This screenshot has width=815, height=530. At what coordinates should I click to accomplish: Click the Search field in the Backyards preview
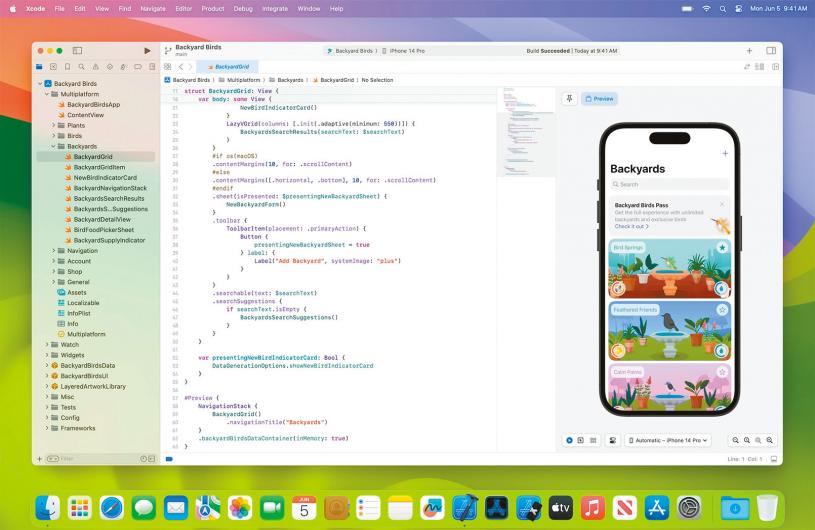coord(669,184)
